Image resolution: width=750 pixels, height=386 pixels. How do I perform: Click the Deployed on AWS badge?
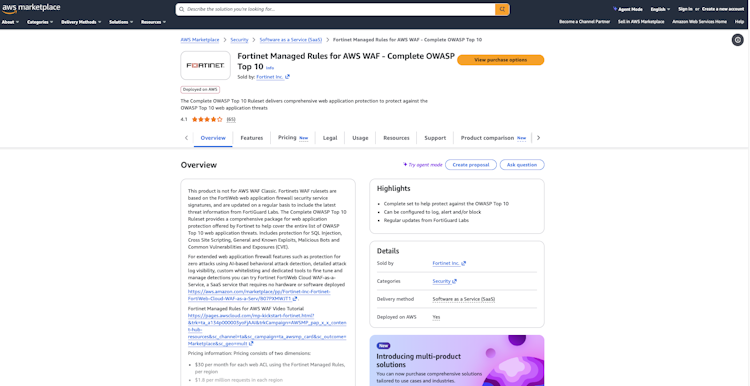click(200, 89)
